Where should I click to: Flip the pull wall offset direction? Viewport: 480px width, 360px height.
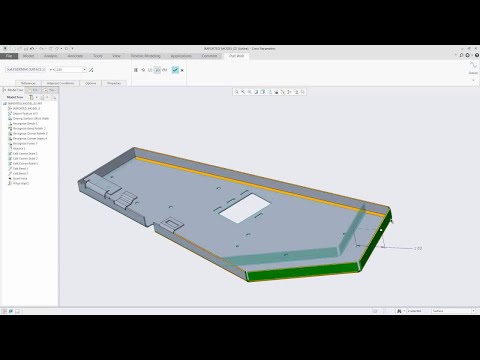pyautogui.click(x=91, y=70)
